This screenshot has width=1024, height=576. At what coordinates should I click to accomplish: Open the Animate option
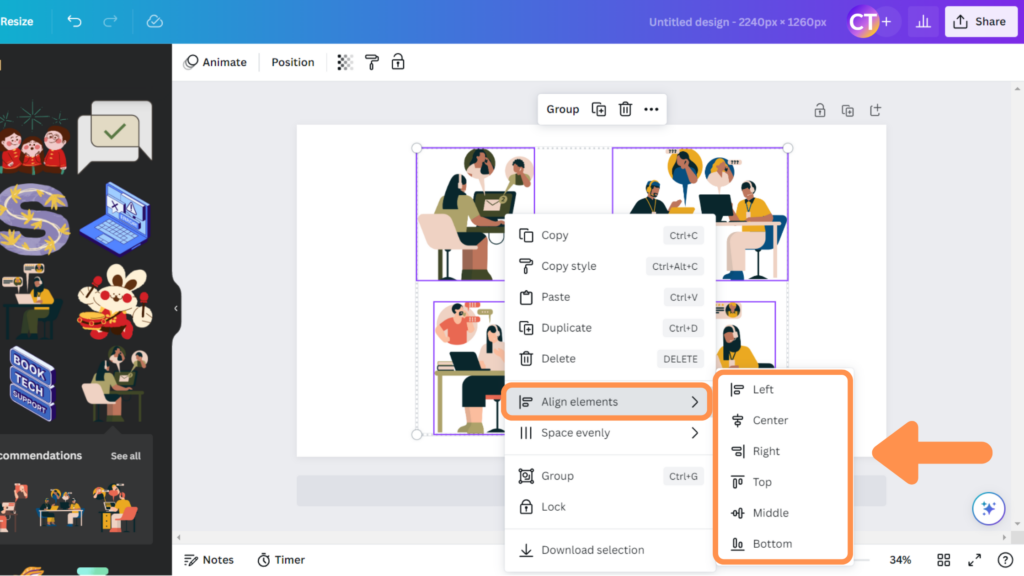[216, 62]
